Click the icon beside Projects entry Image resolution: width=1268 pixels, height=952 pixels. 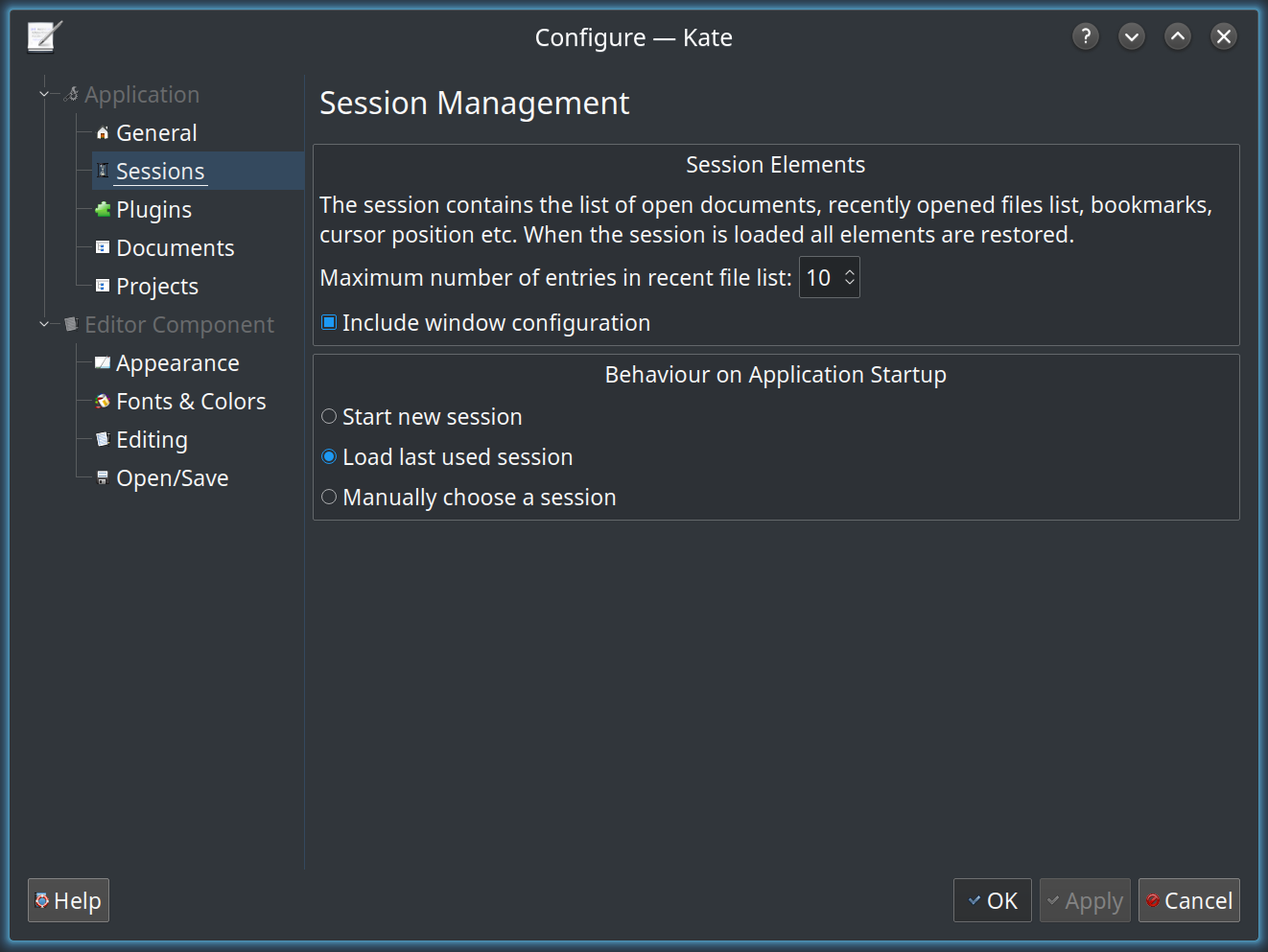[x=103, y=287]
